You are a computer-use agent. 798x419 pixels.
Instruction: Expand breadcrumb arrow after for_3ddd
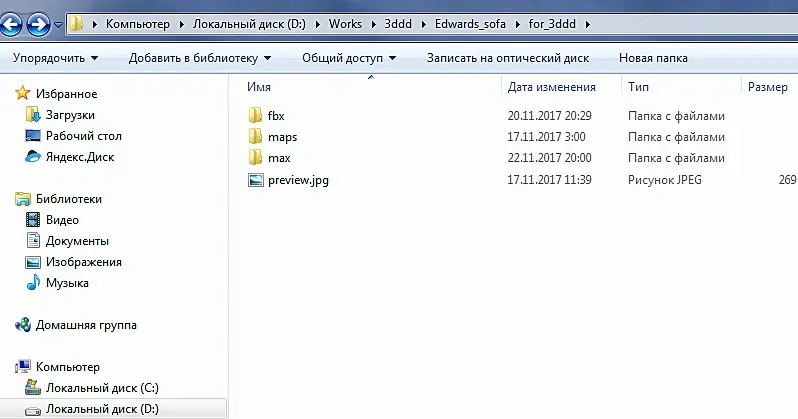[587, 24]
